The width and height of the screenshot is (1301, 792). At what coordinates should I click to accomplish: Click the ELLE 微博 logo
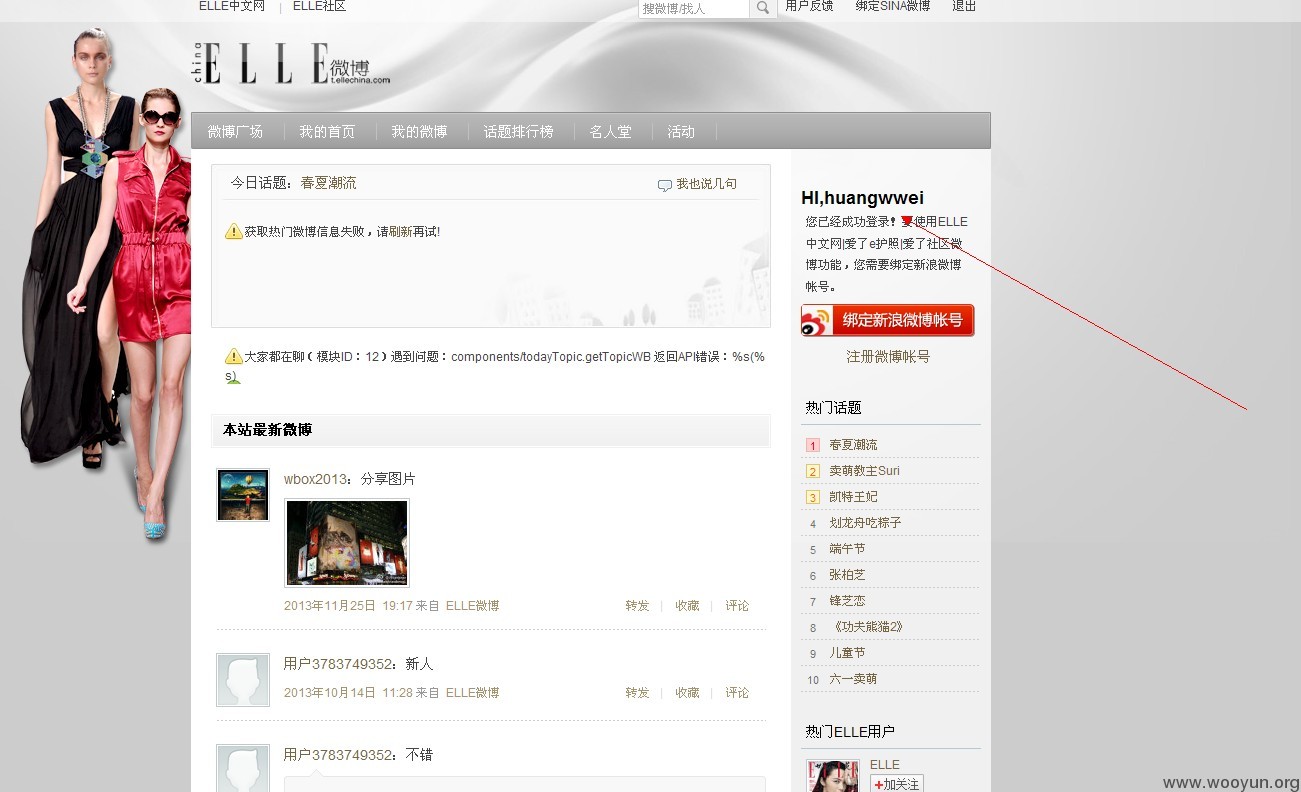290,62
